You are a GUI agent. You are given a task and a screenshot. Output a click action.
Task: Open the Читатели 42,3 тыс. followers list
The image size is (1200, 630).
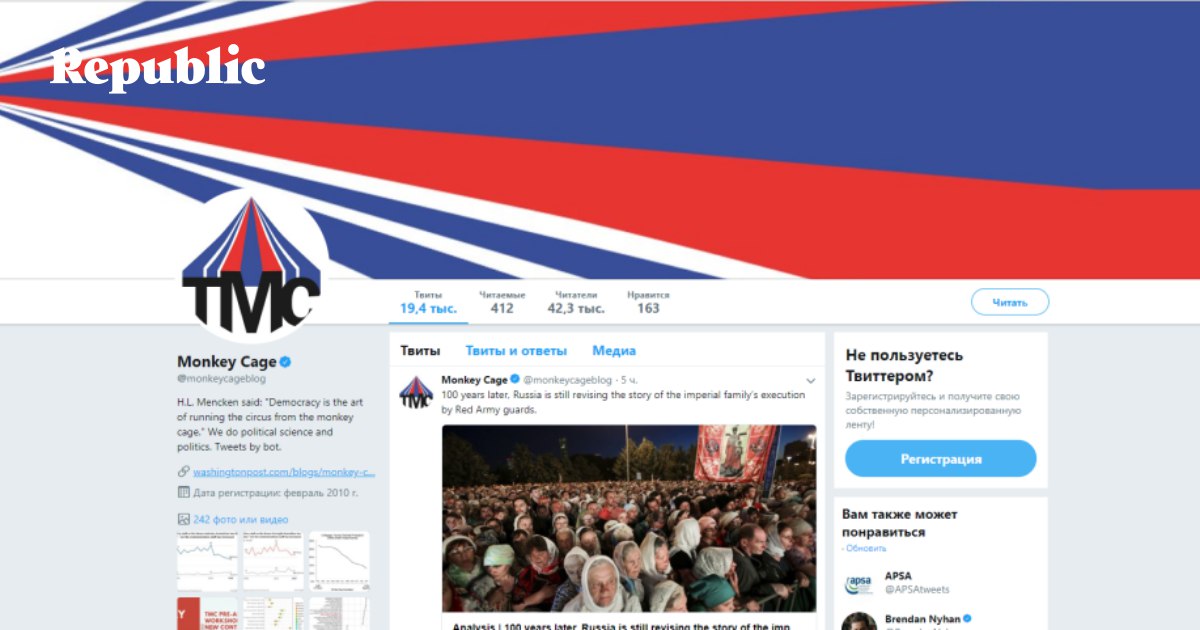576,303
